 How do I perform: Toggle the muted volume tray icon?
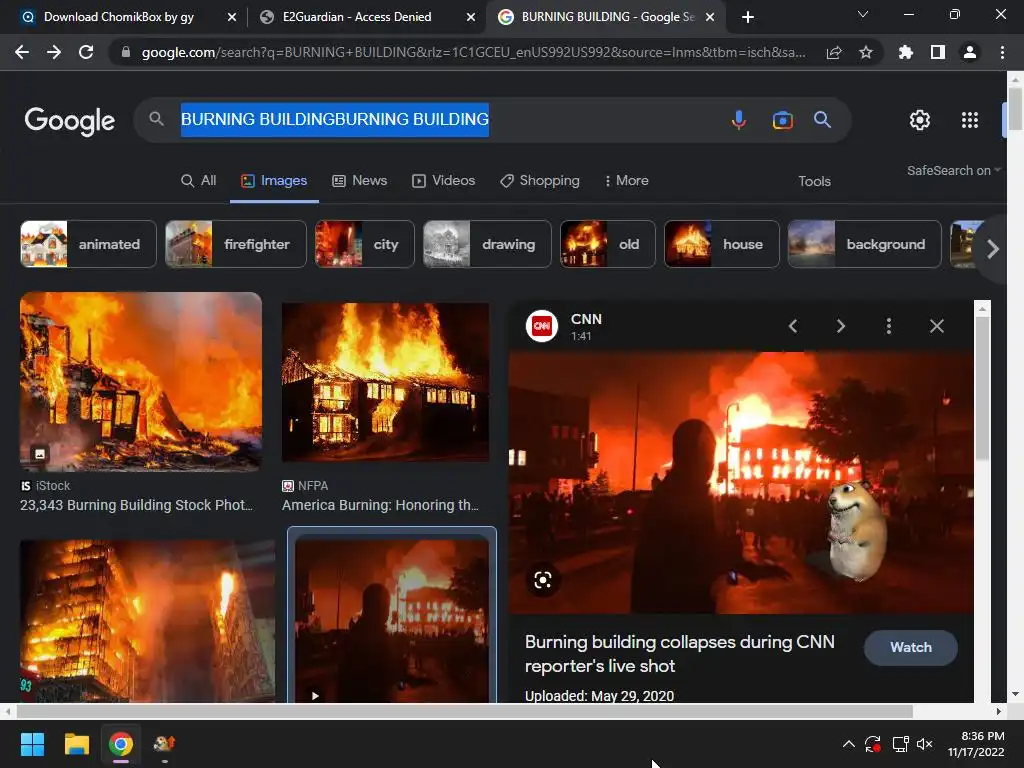point(925,744)
